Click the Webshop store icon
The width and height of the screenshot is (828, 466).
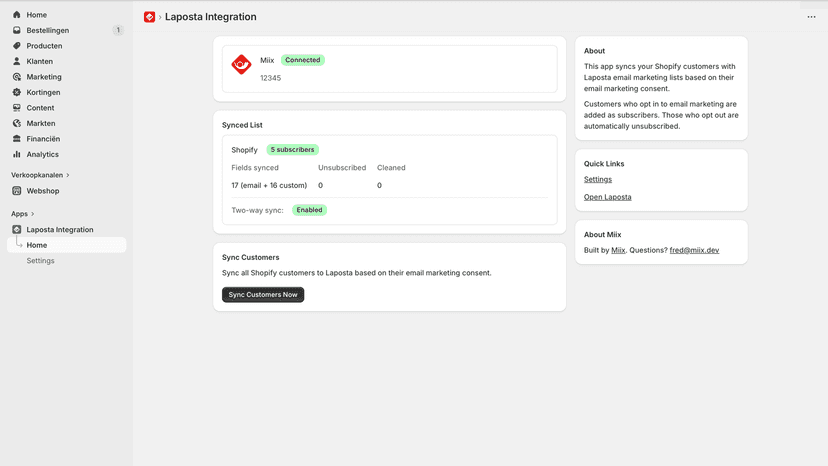[x=16, y=191]
